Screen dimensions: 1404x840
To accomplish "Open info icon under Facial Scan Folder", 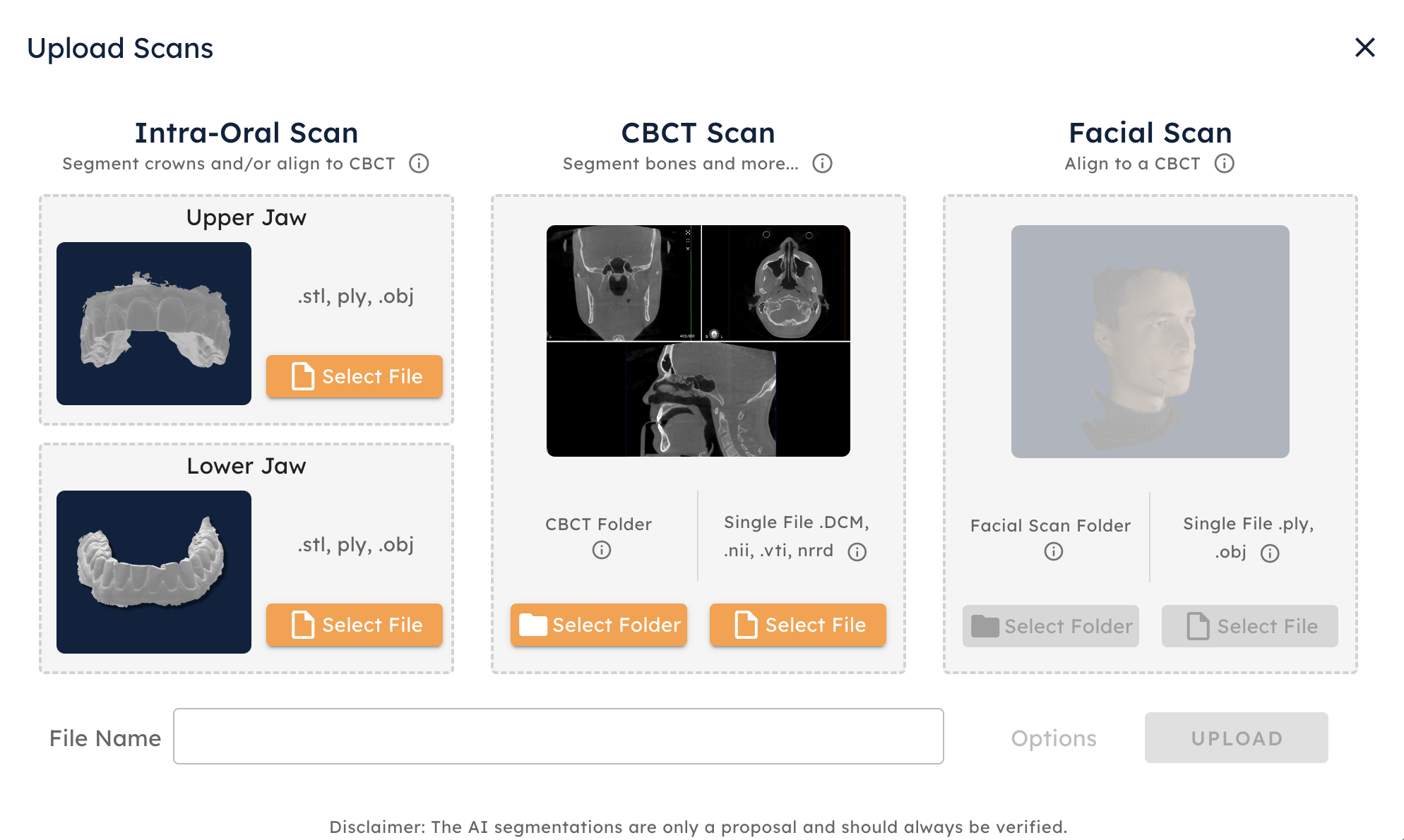I will [x=1053, y=551].
